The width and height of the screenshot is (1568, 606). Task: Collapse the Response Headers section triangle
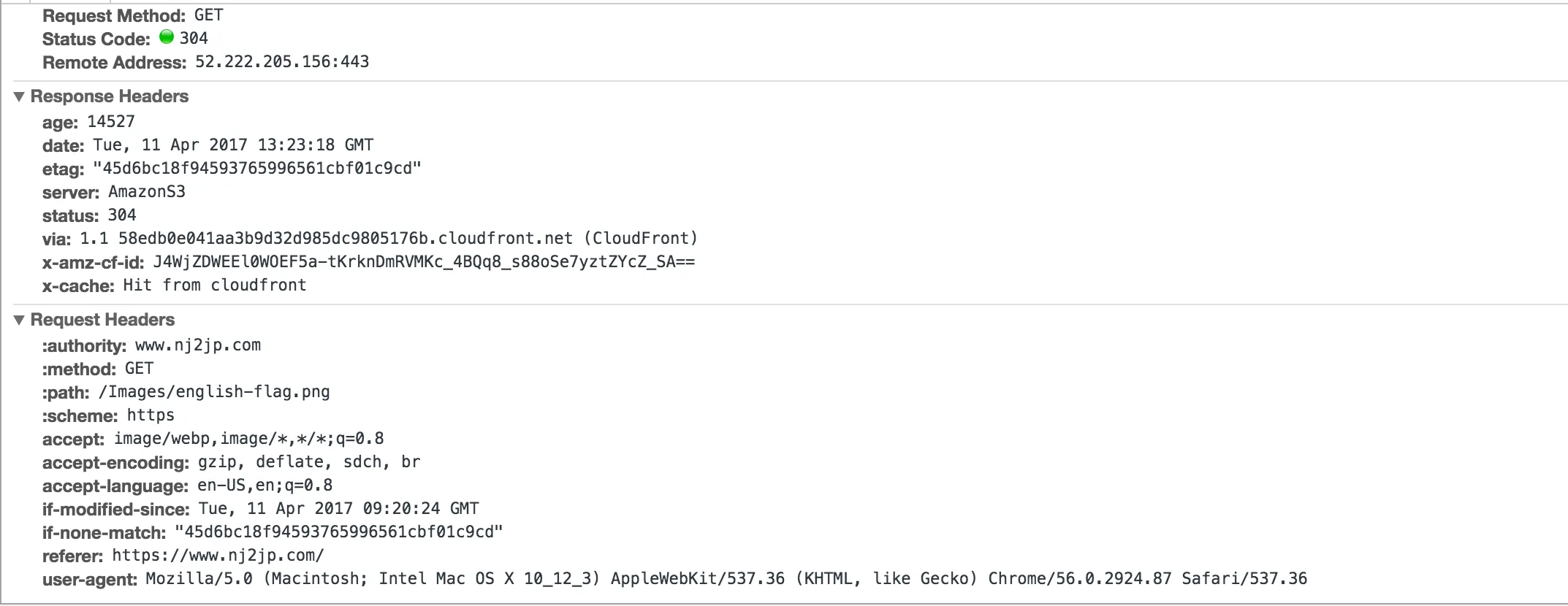click(x=20, y=96)
